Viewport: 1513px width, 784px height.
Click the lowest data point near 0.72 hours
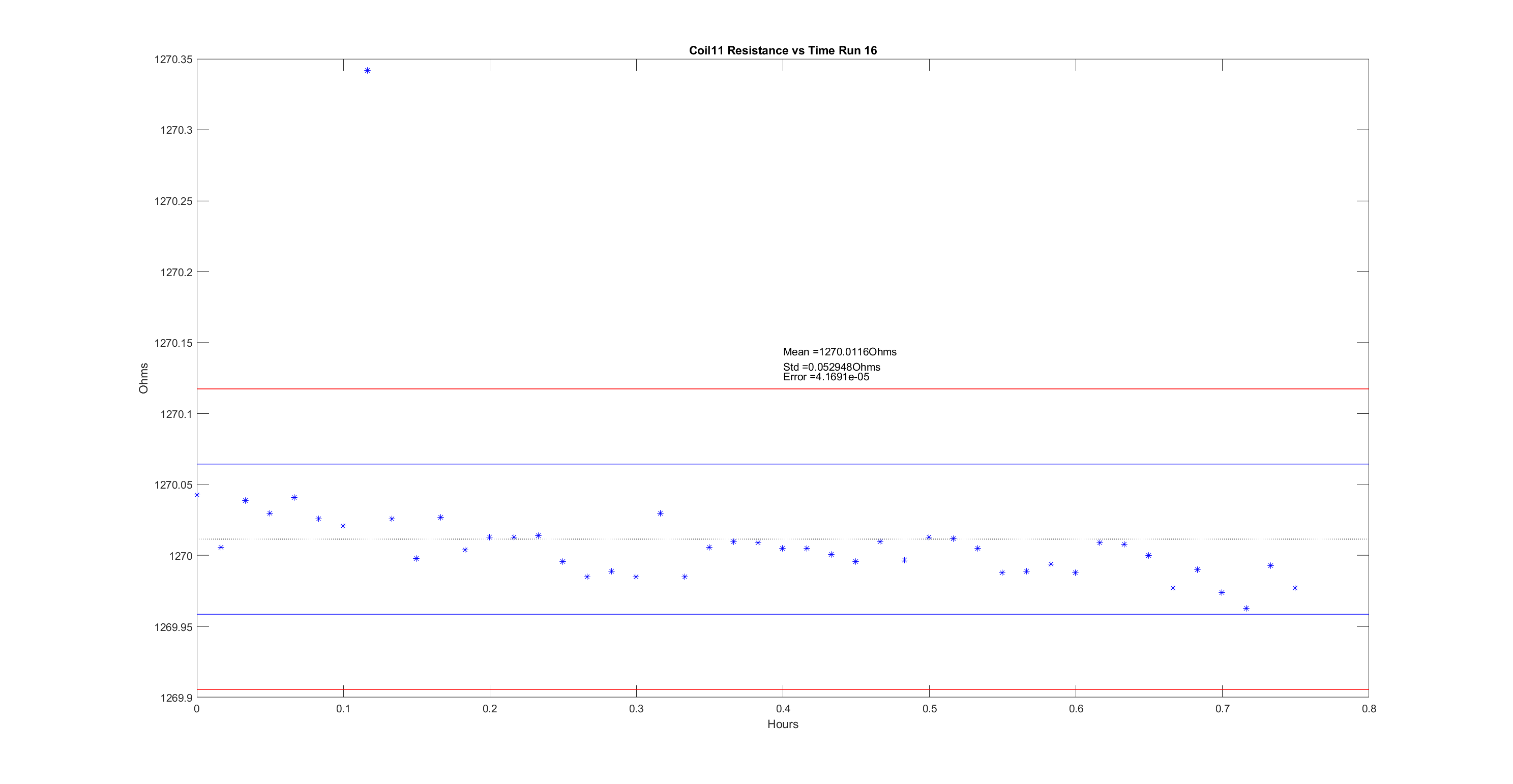[1247, 609]
